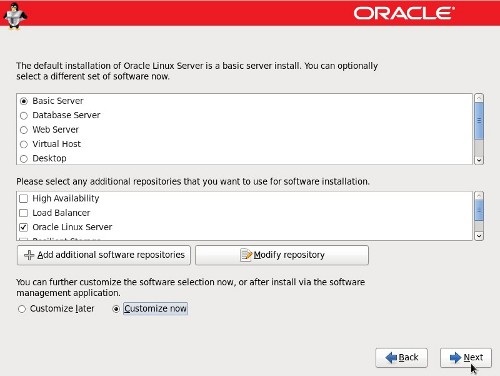
Task: Click the blue left arrow Back icon
Action: coord(391,358)
